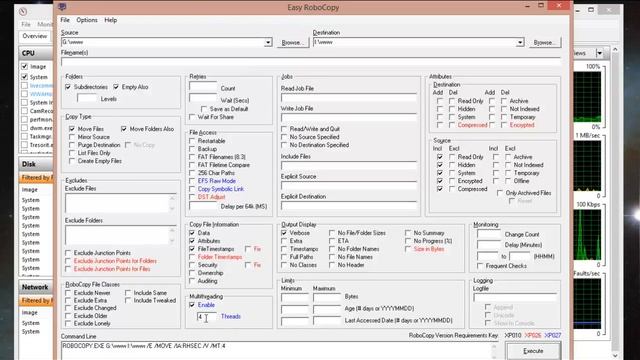This screenshot has width=640, height=360.
Task: Check the No Summary option
Action: (x=408, y=233)
